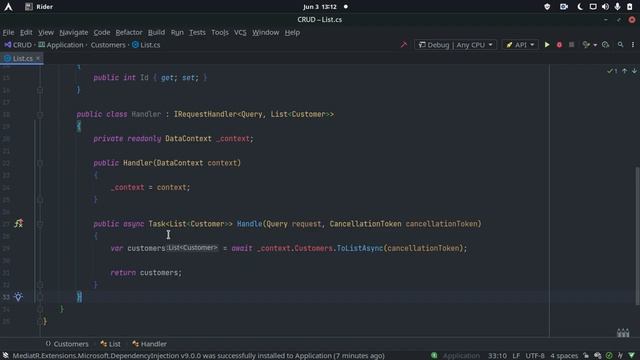Open the Window menu
This screenshot has width=640, height=360.
pos(265,32)
